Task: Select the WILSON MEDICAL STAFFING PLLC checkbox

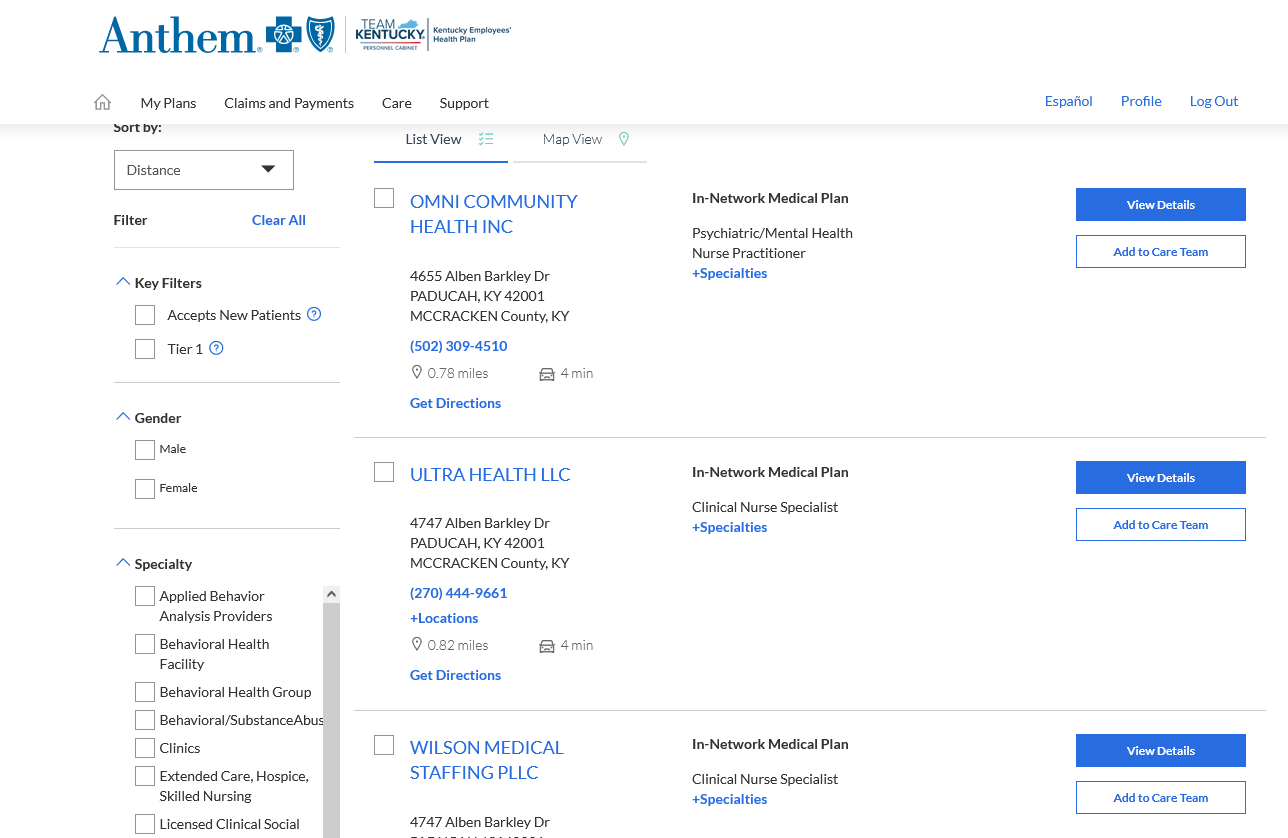Action: (x=384, y=745)
